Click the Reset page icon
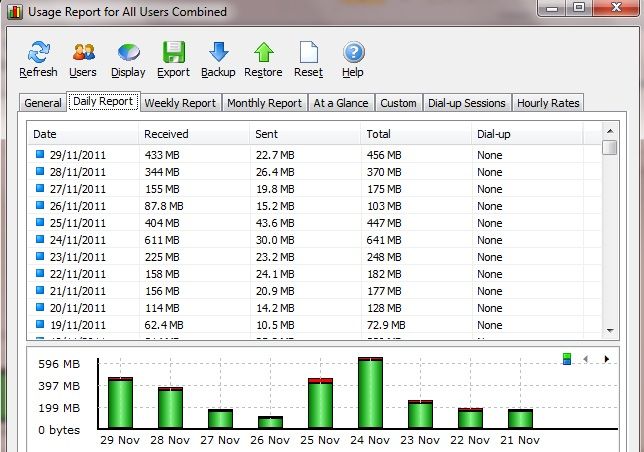Screen dimensions: 644x452 (x=308, y=53)
